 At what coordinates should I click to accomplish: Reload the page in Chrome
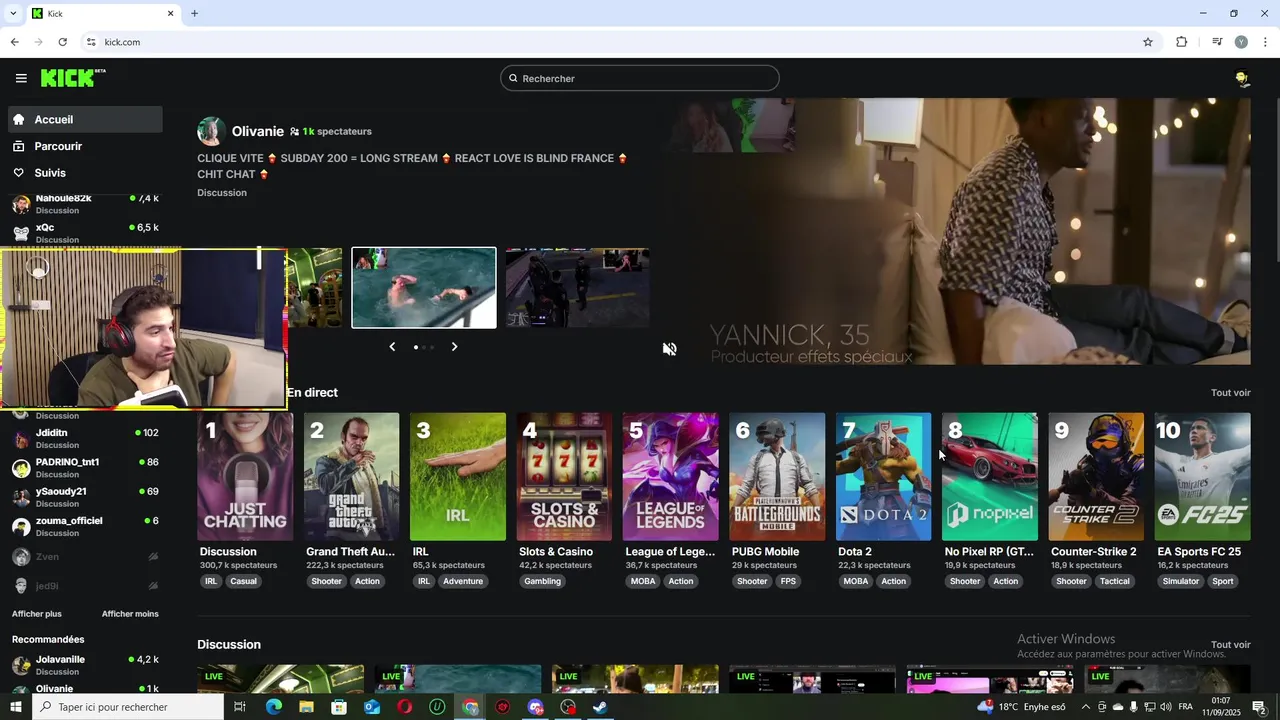click(62, 42)
